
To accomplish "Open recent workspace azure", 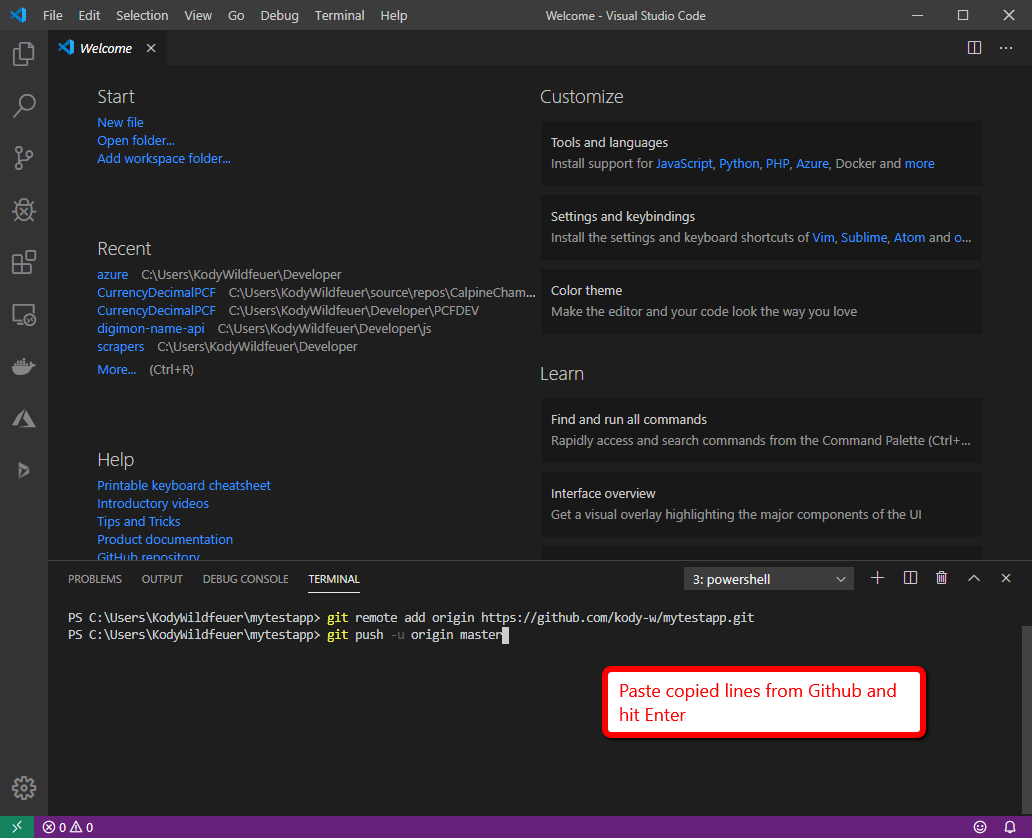I will click(113, 275).
